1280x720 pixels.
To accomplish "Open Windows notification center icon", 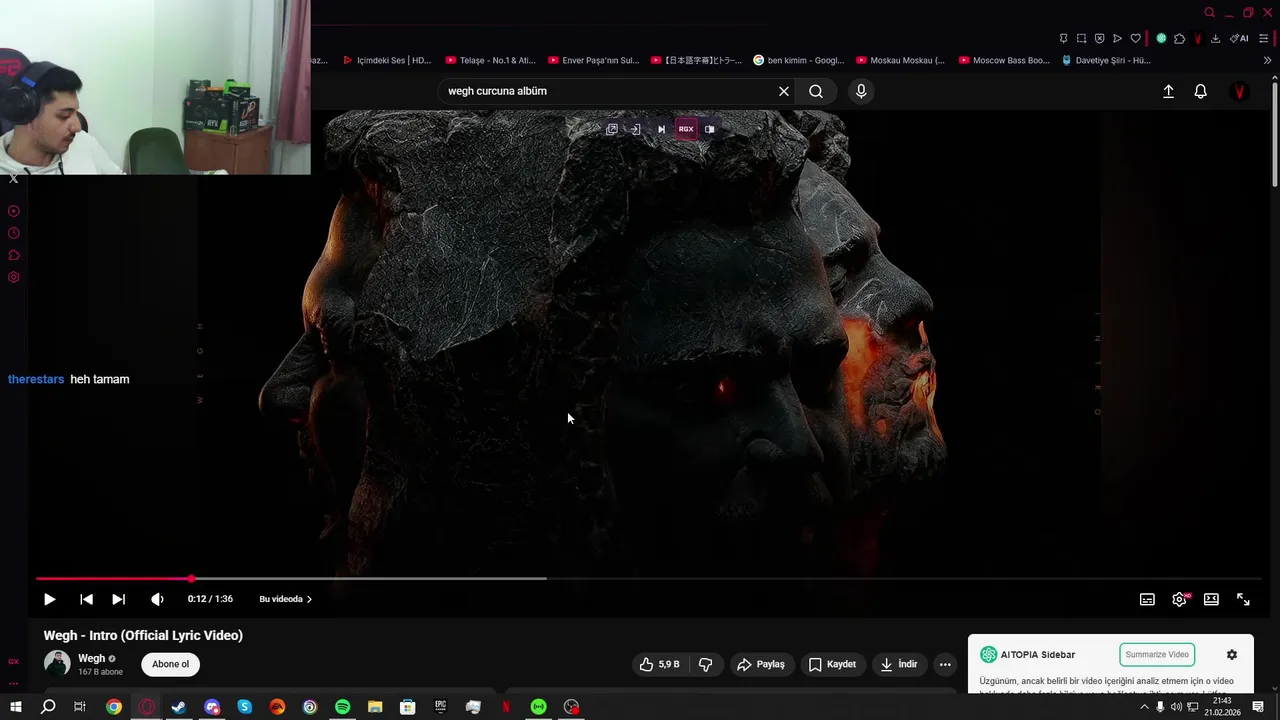I will pos(1258,707).
